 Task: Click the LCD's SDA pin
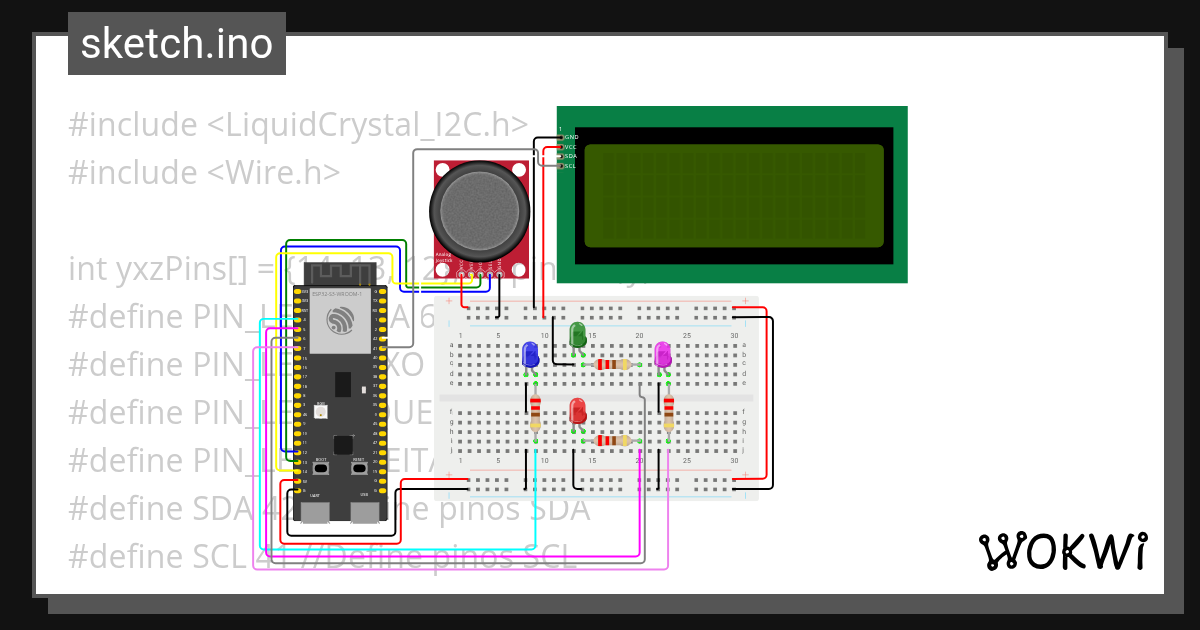tap(561, 156)
